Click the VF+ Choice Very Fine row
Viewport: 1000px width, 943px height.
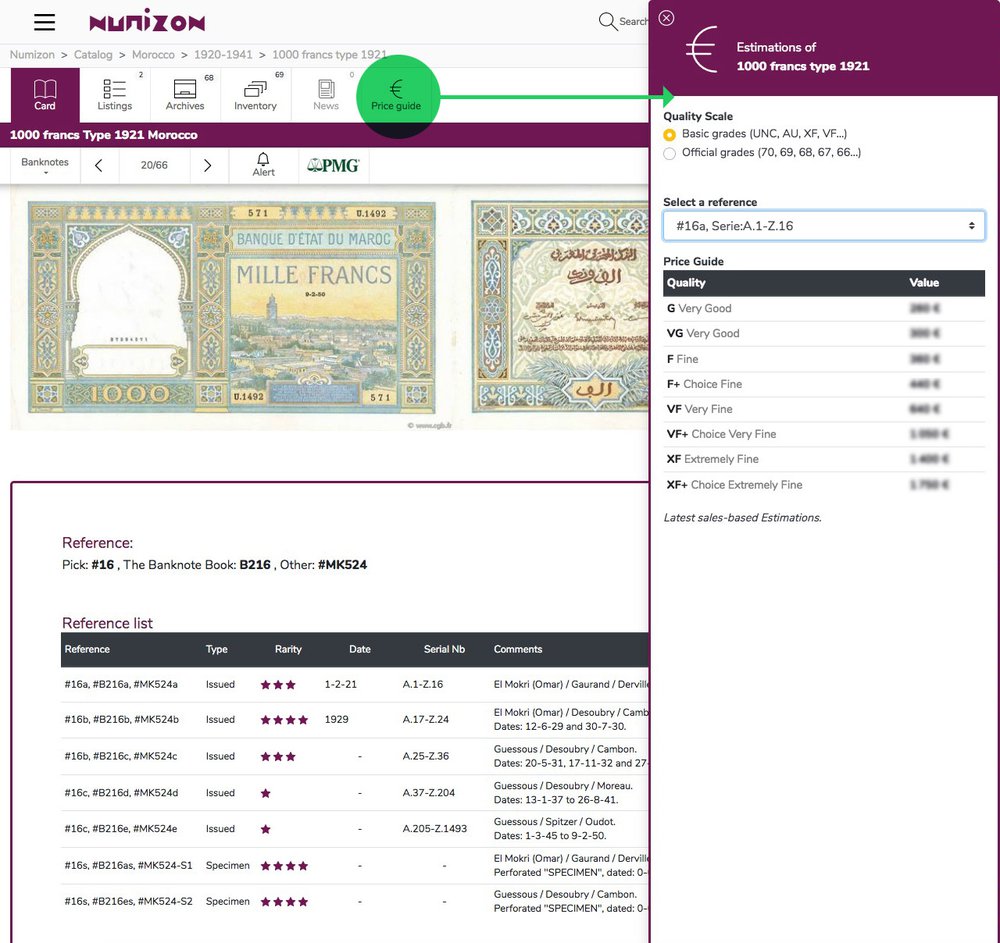[x=824, y=434]
